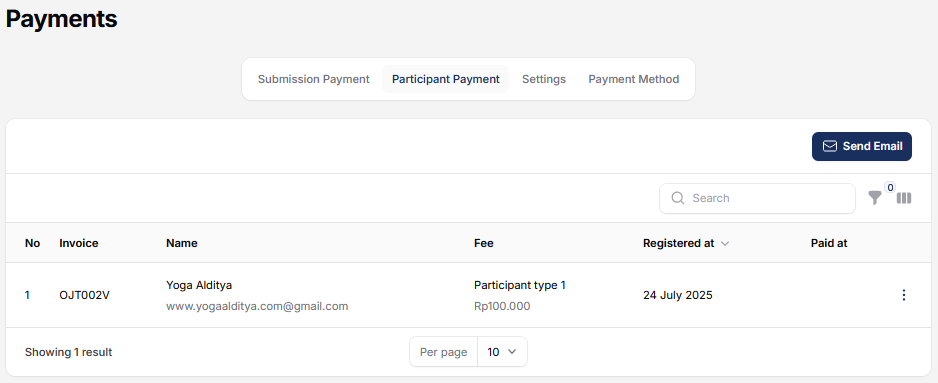Click the Send Email button
The image size is (938, 383).
pos(861,147)
